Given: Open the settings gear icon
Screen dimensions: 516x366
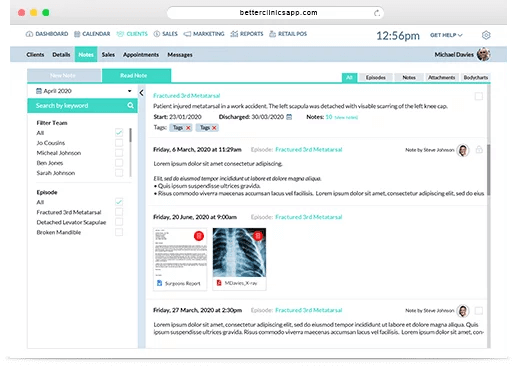Looking at the screenshot, I should (x=486, y=35).
